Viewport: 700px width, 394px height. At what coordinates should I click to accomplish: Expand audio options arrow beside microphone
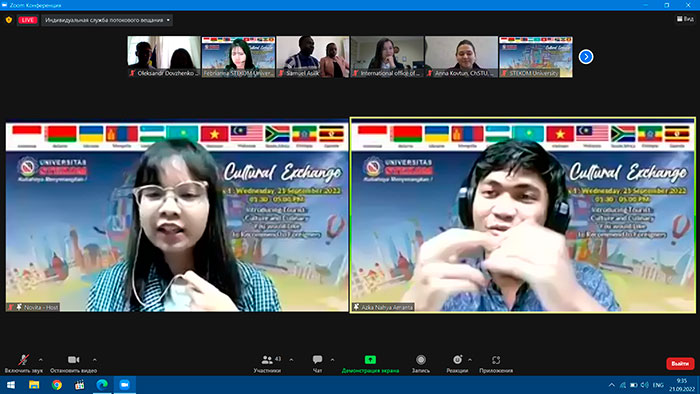(x=41, y=360)
